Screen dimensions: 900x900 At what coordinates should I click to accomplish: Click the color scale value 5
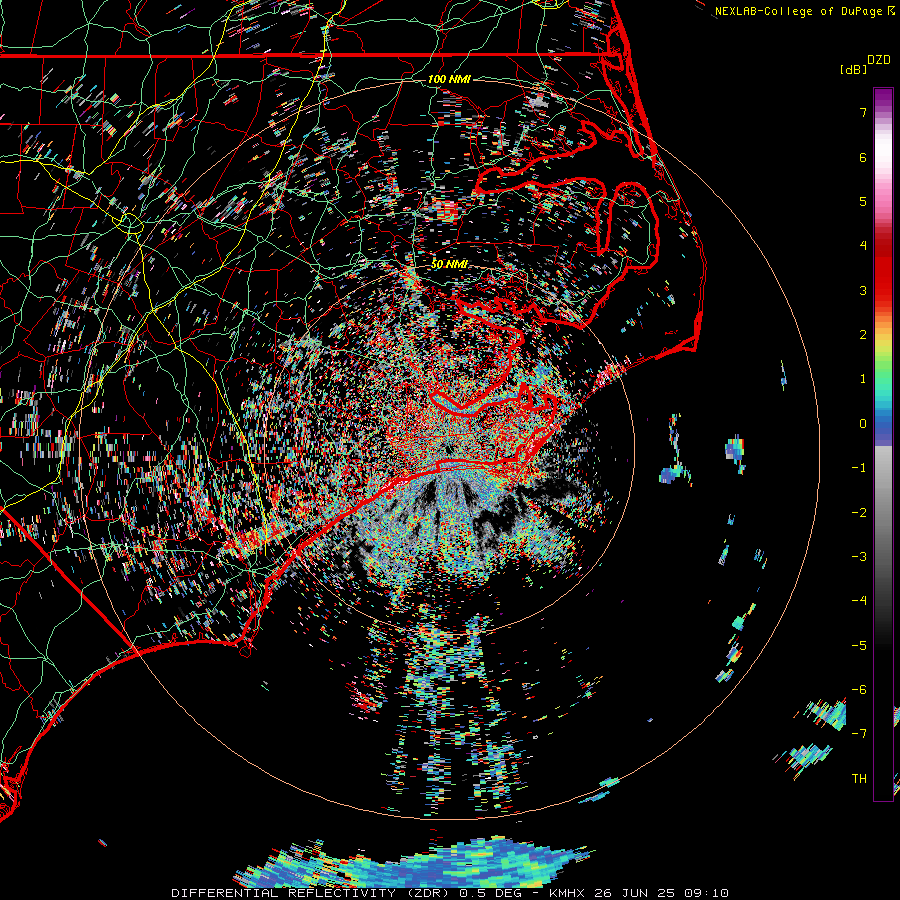(863, 201)
